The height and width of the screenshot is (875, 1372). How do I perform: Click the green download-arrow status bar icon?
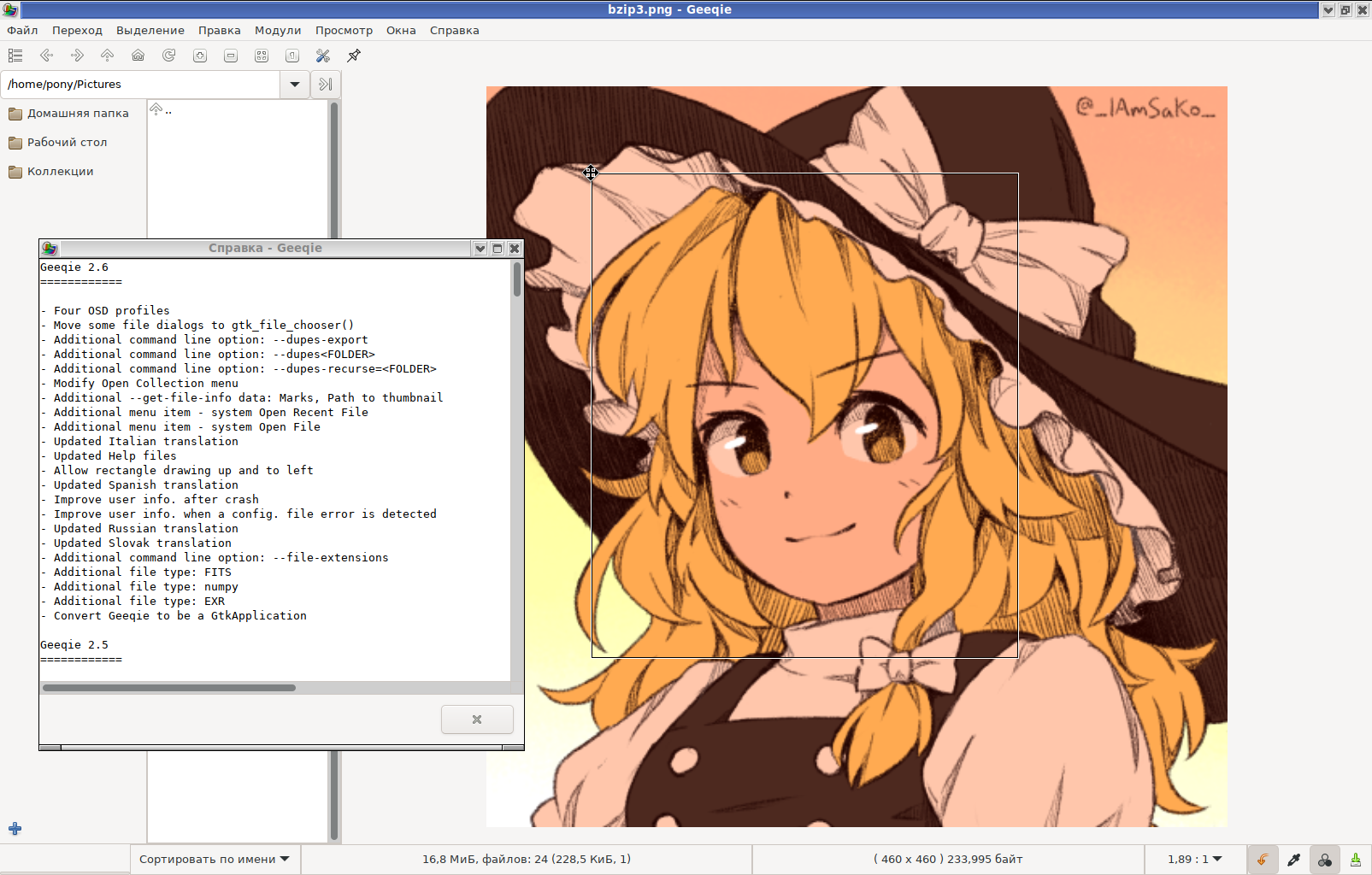[1356, 860]
